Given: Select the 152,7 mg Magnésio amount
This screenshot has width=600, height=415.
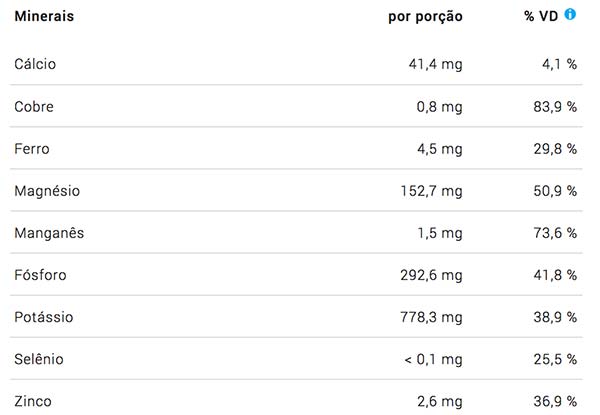Looking at the screenshot, I should (432, 191).
